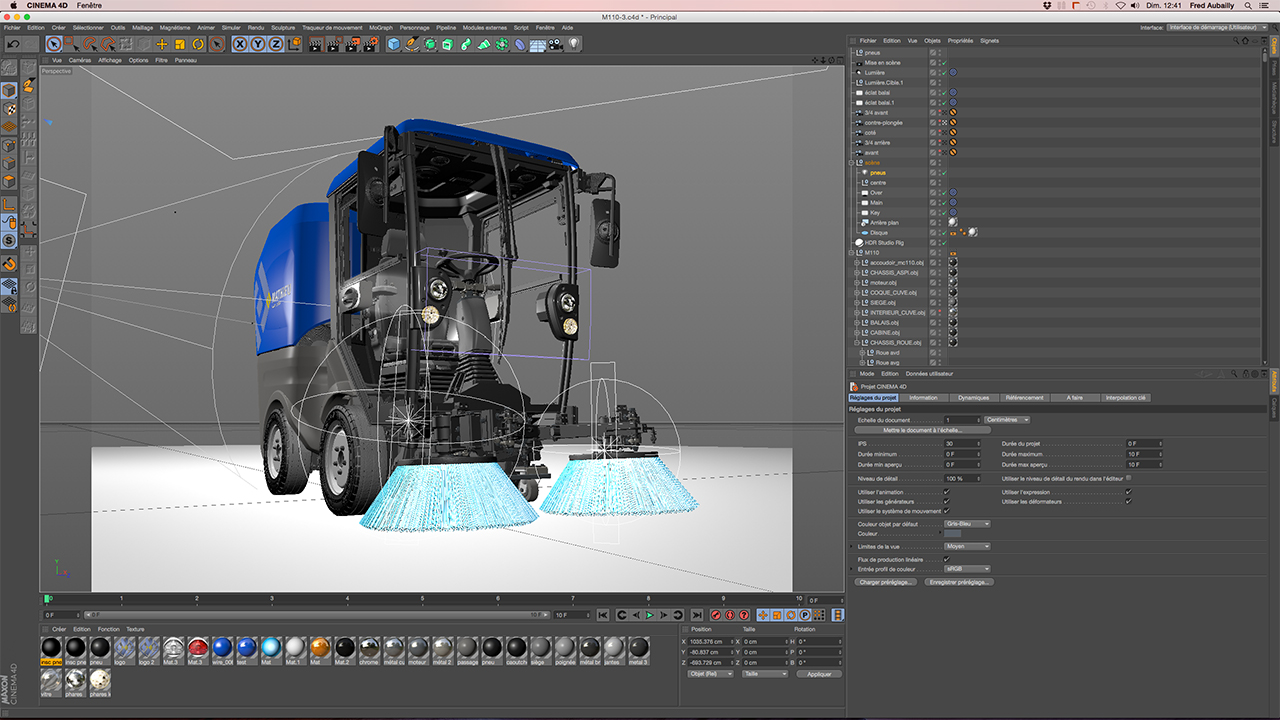Open viewport Caméras menu

[x=80, y=60]
